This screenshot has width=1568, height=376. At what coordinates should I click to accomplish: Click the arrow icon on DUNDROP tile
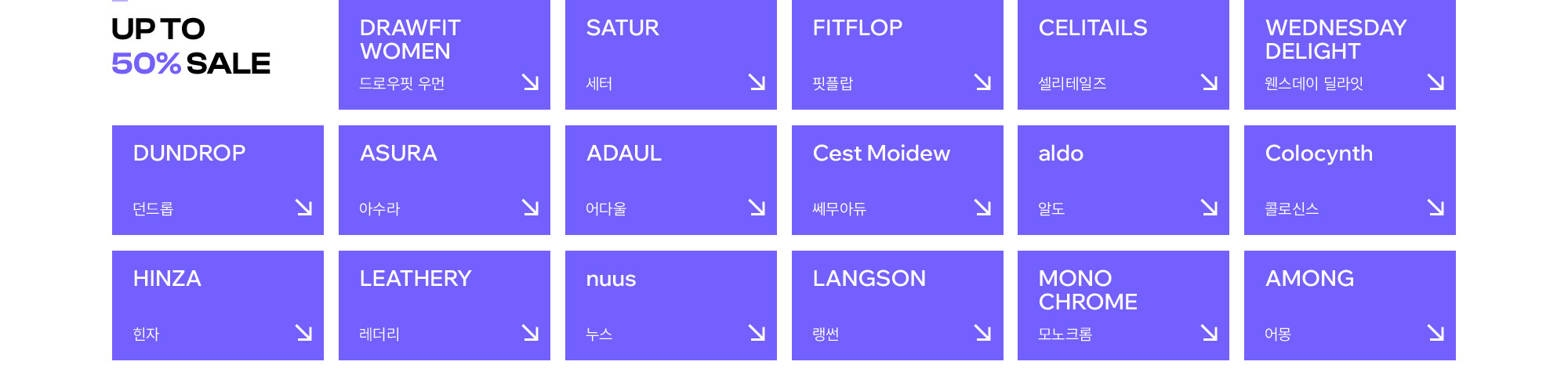point(304,208)
